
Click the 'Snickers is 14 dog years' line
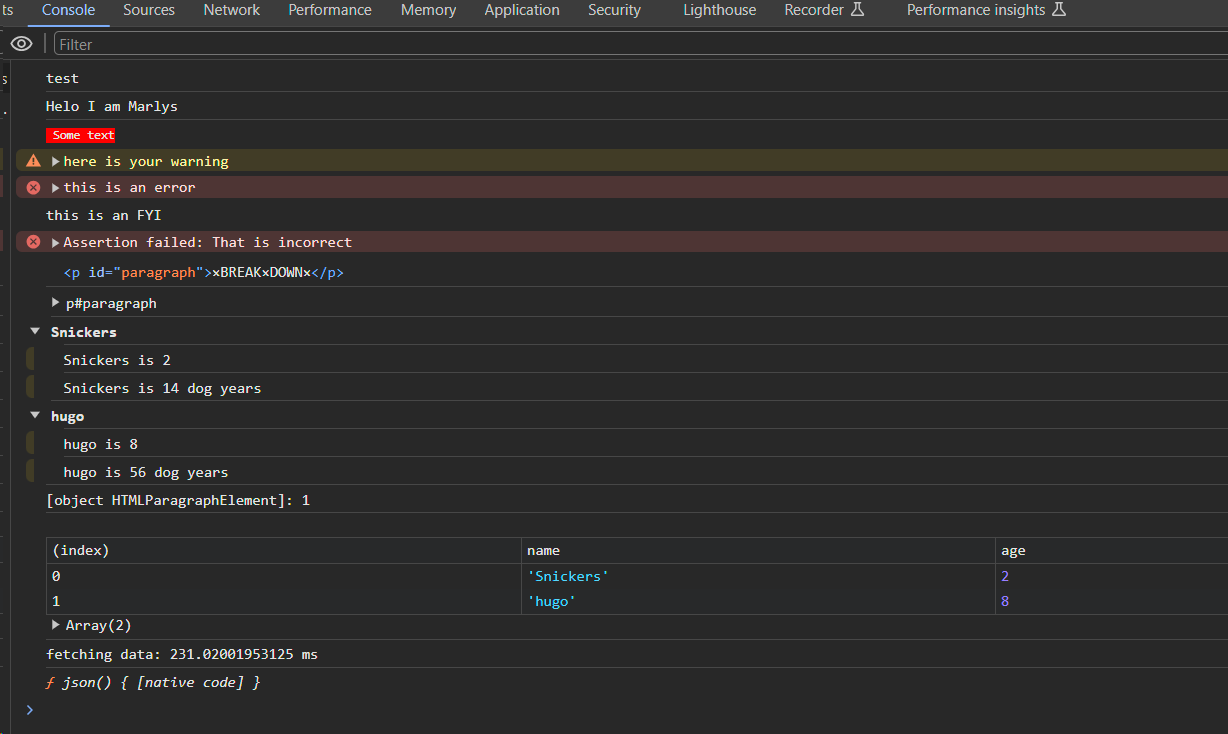162,388
